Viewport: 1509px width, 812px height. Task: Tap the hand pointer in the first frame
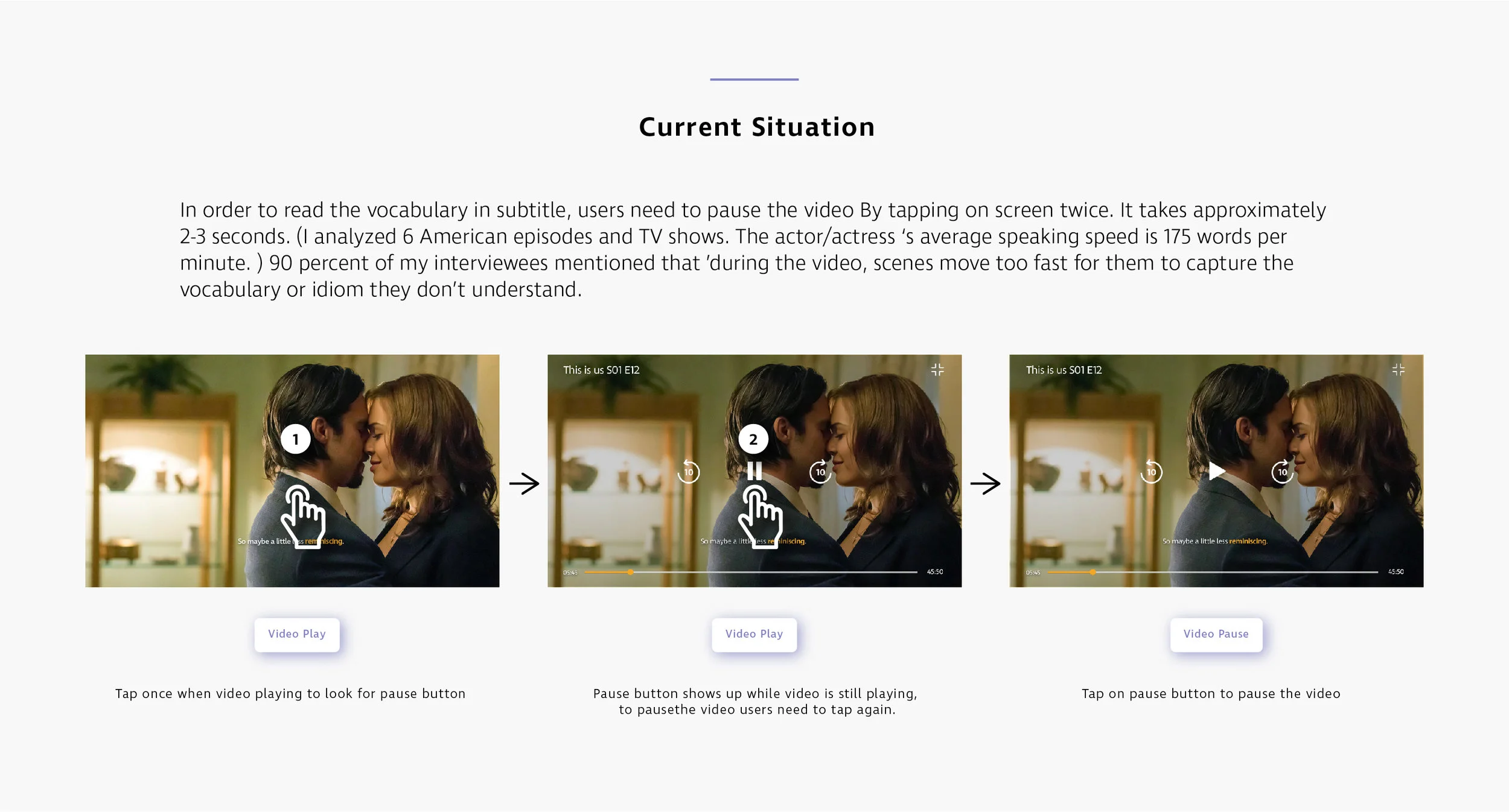point(304,516)
